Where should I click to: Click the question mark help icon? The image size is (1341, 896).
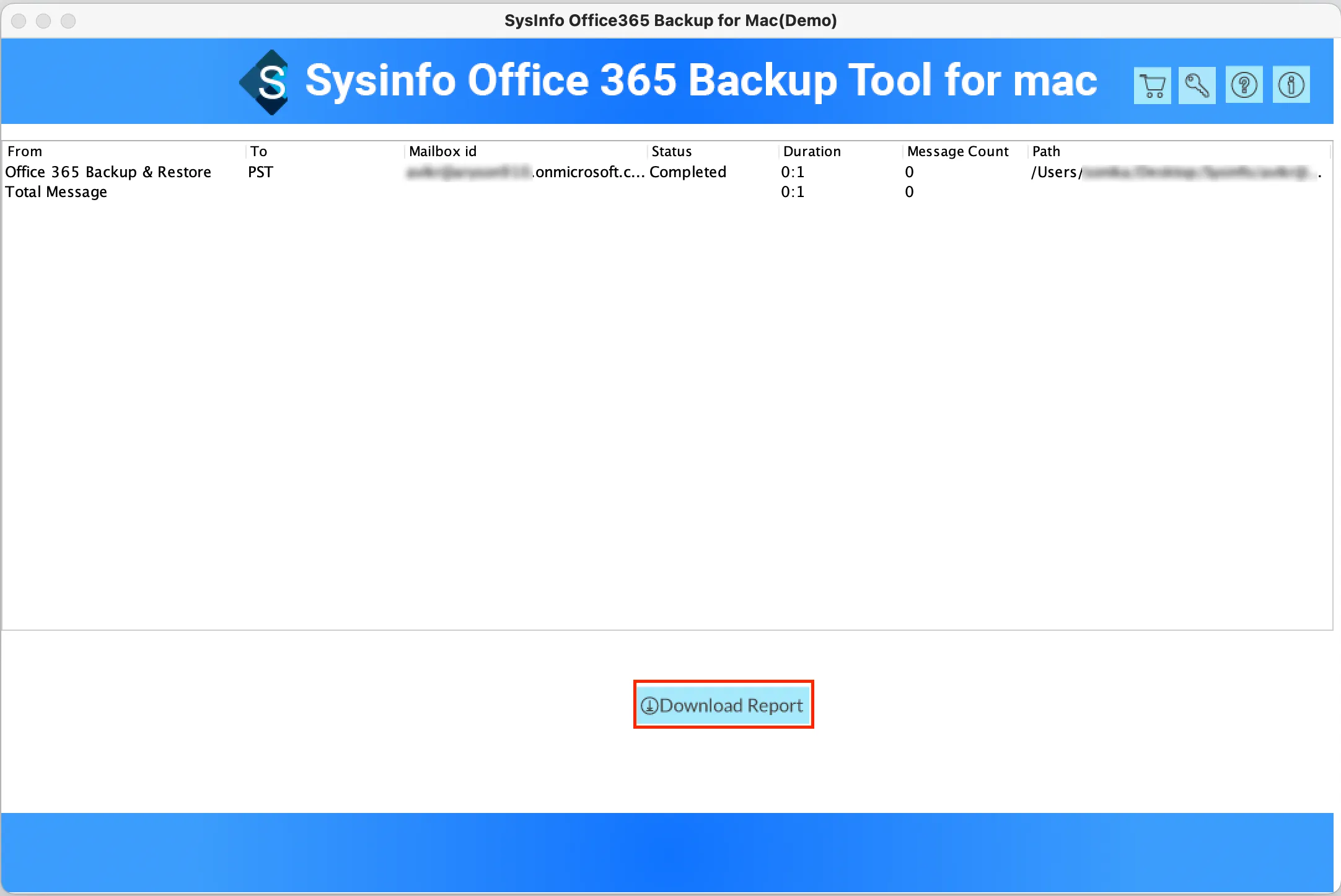pos(1244,86)
